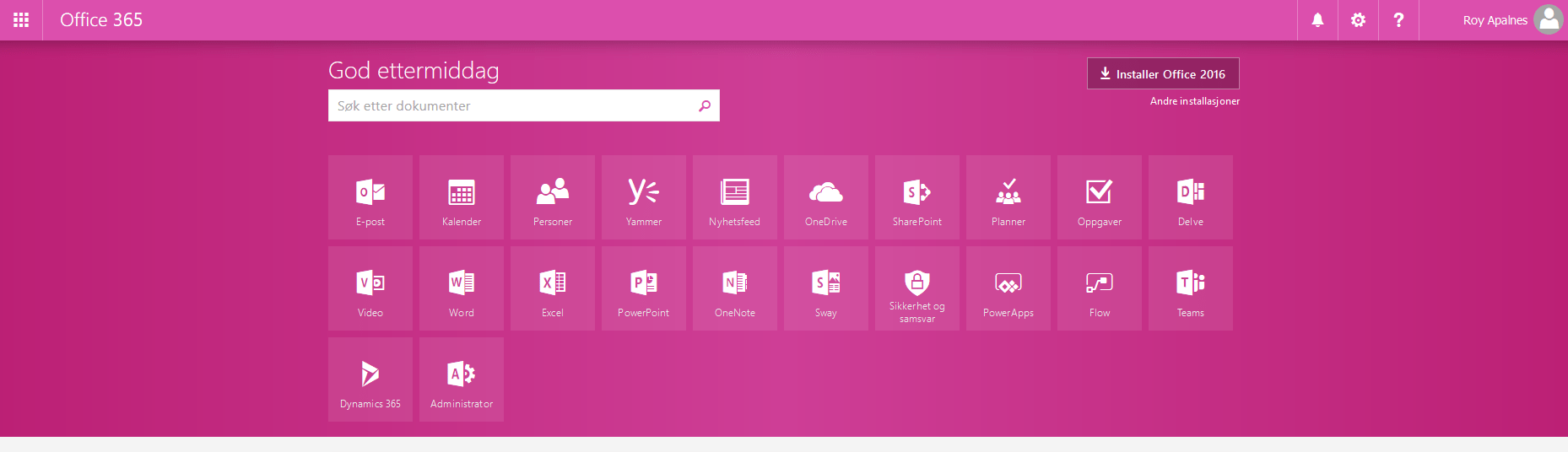Open the Andre installasjoner link
Viewport: 1568px width, 452px height.
coord(1195,101)
